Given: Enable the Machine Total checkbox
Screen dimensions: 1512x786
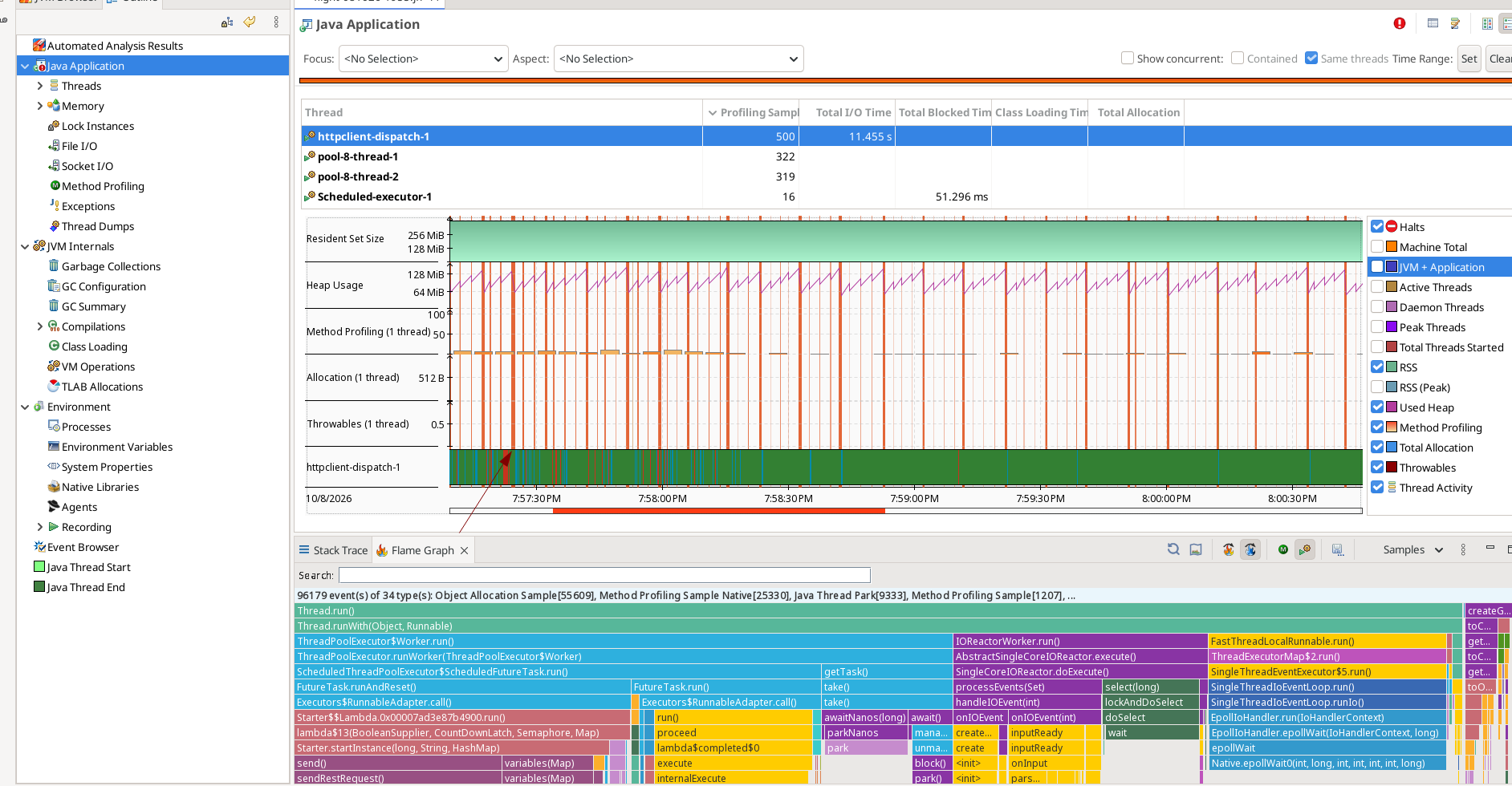Looking at the screenshot, I should 1377,246.
